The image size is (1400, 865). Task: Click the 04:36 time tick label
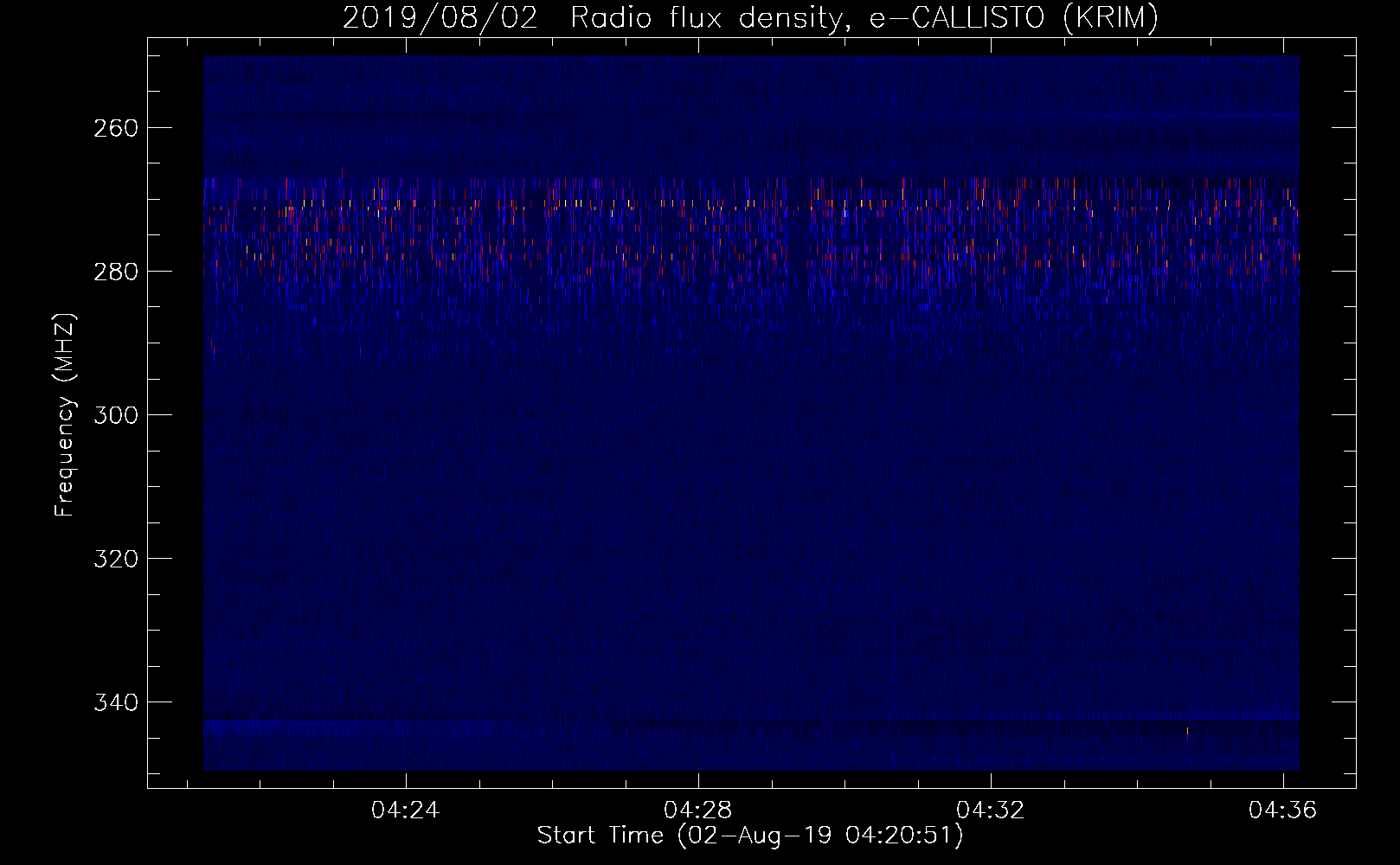(x=1282, y=811)
